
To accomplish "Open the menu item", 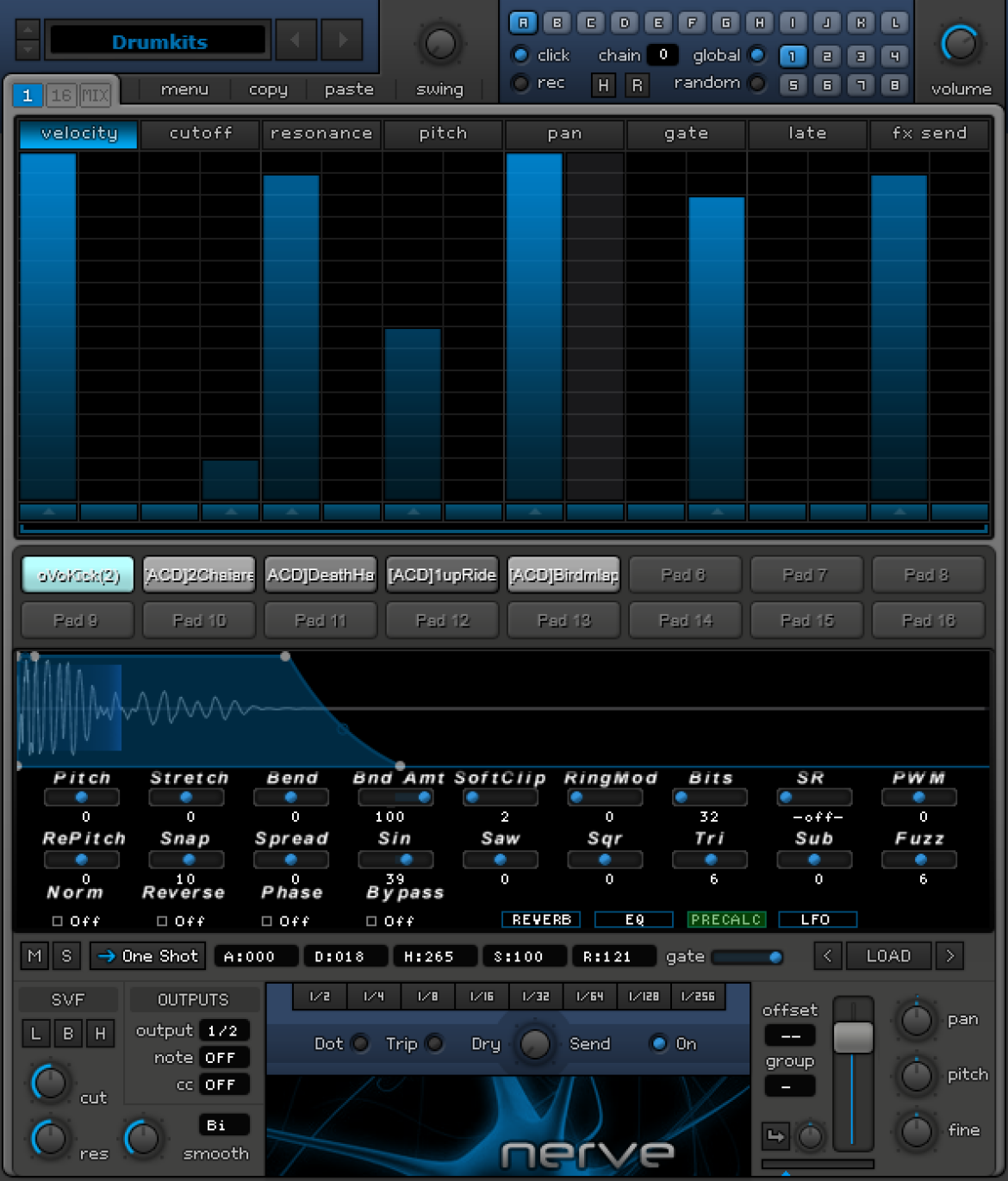I will [x=184, y=89].
